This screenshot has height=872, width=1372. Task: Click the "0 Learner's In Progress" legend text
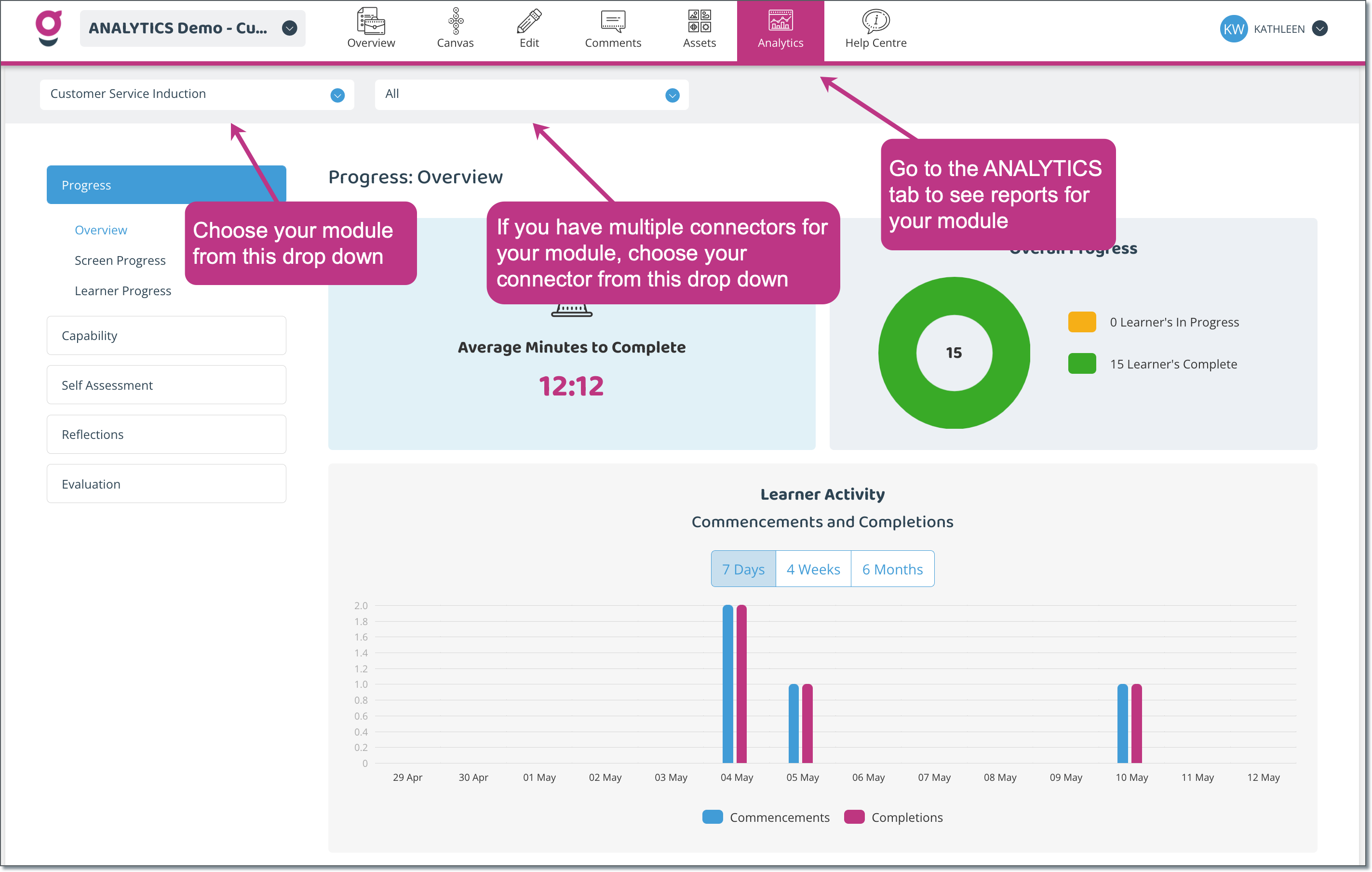(x=1174, y=322)
